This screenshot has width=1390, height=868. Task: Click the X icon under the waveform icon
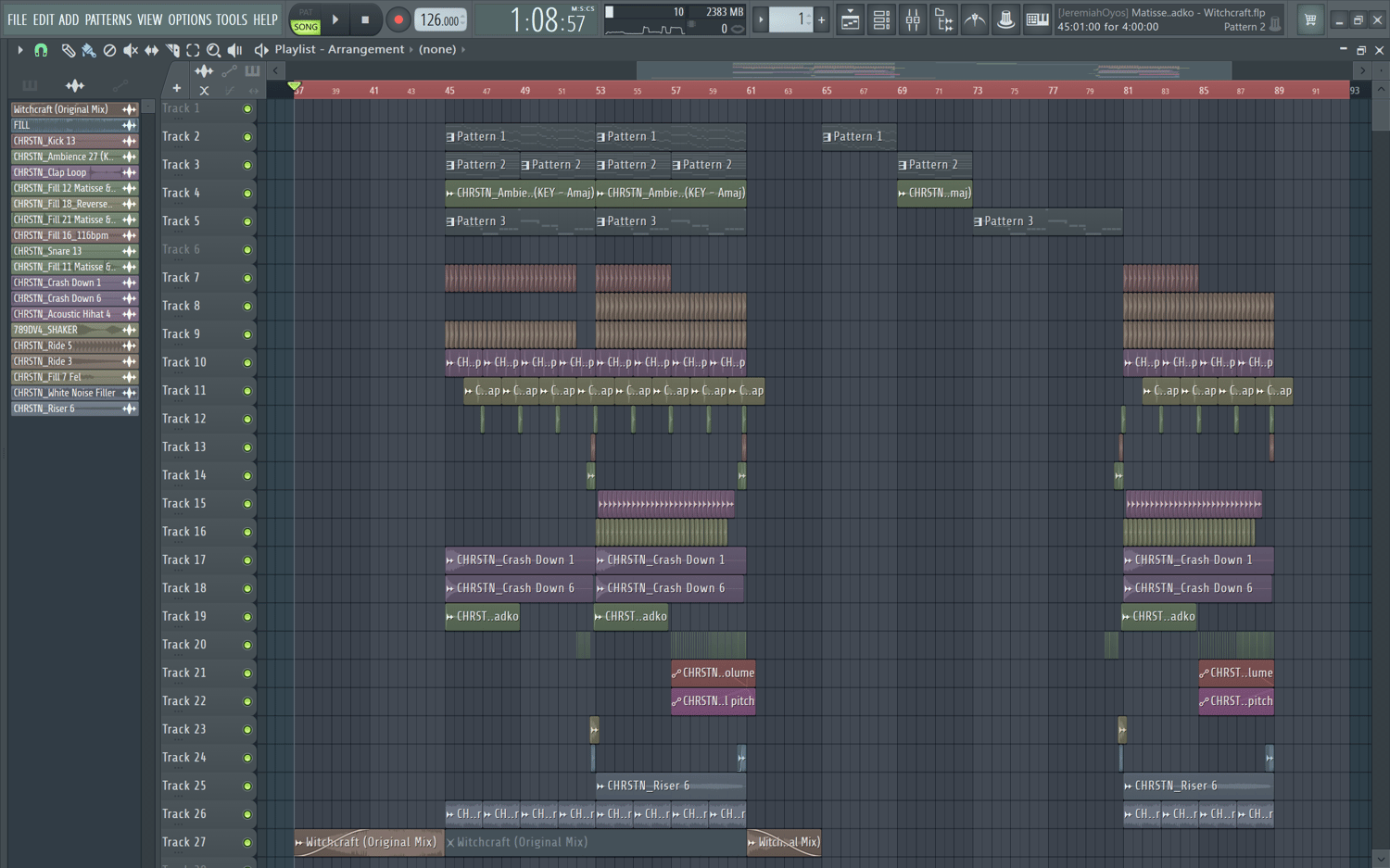(x=204, y=90)
